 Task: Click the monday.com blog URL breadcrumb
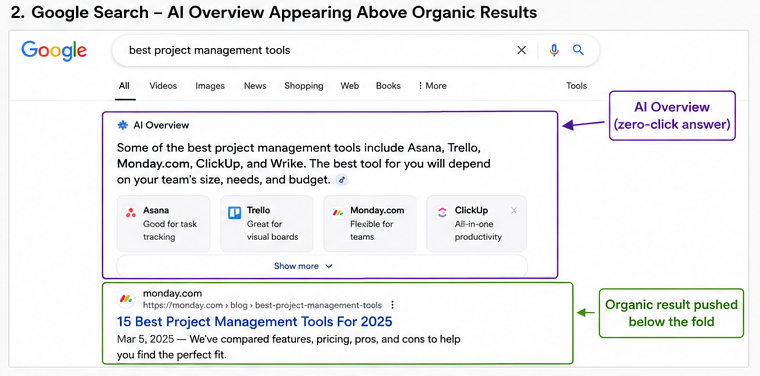(x=262, y=305)
